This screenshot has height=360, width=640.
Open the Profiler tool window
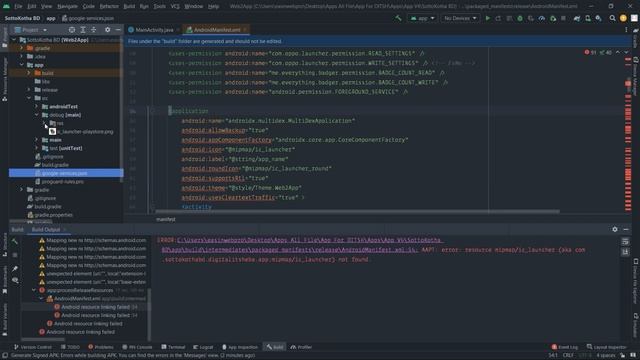pos(301,347)
